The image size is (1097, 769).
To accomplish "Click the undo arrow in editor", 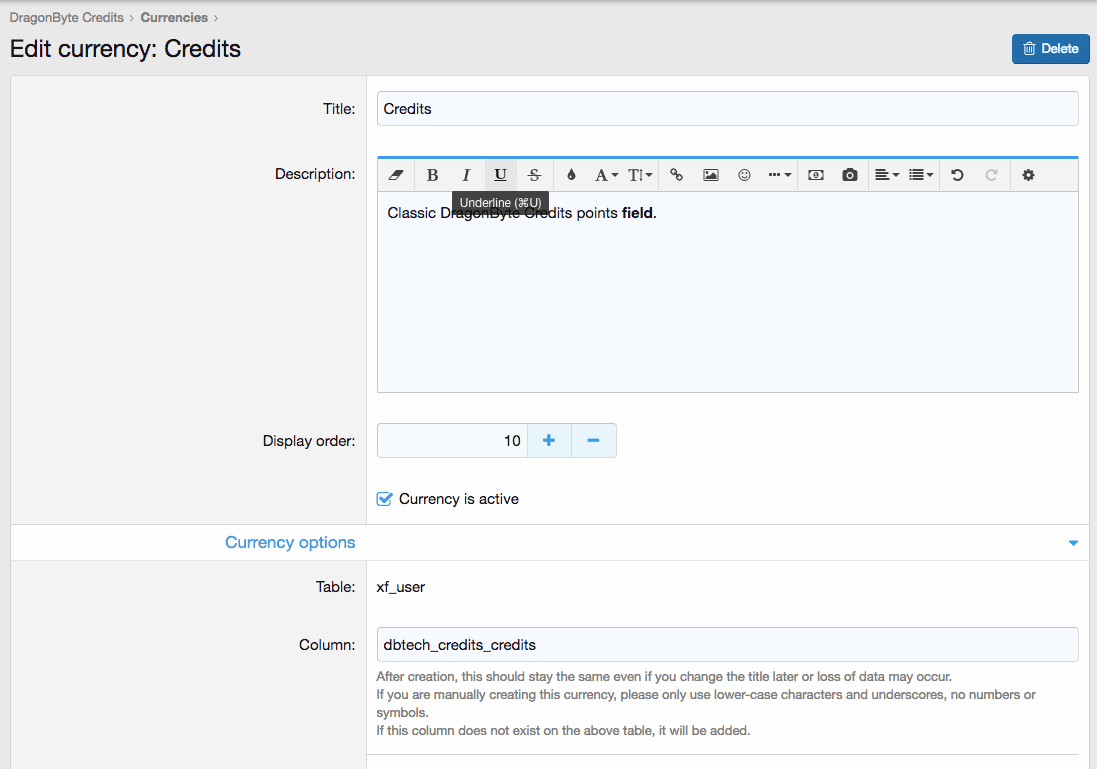I will coord(957,175).
